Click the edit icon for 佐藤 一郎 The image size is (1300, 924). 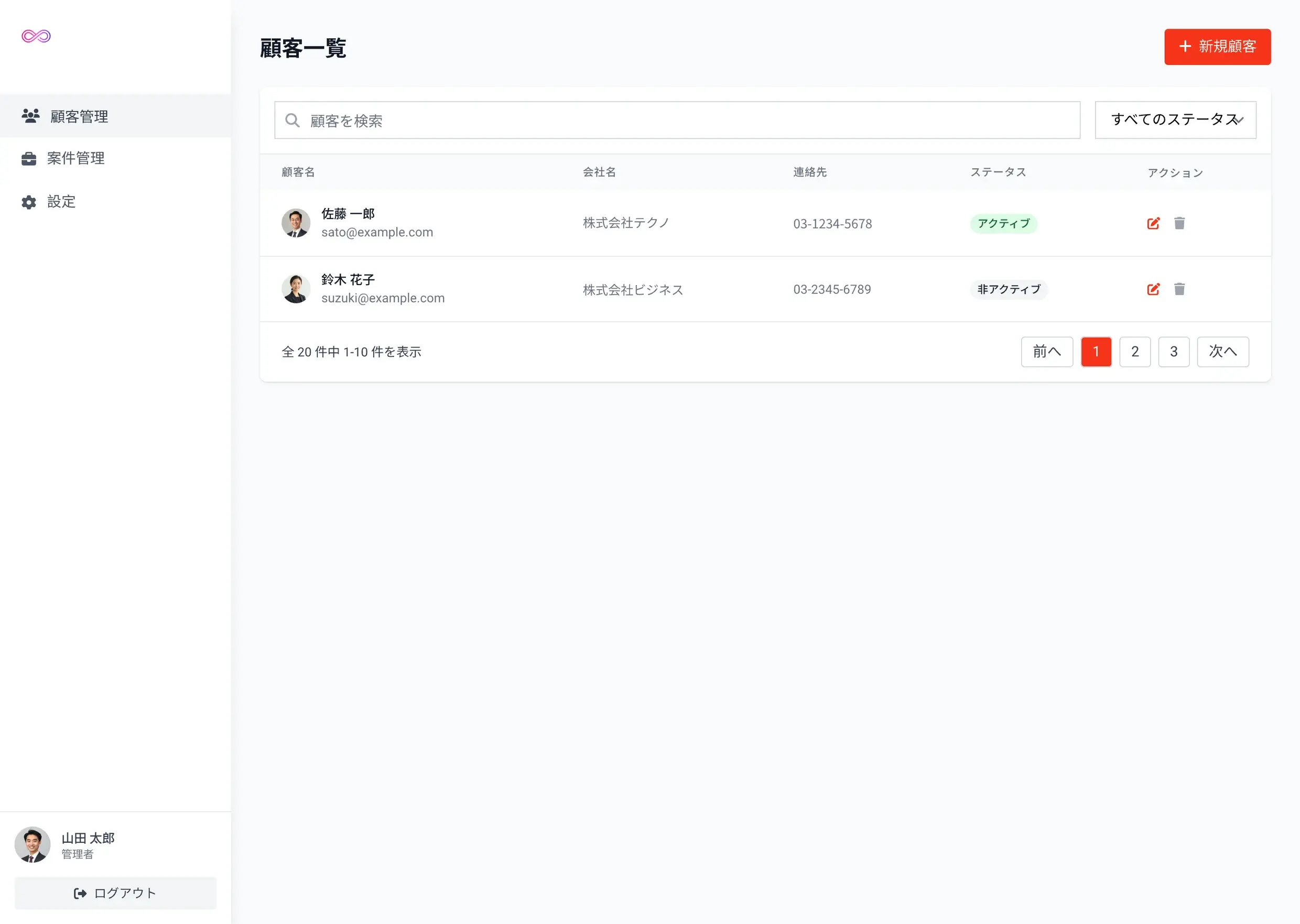click(x=1153, y=223)
